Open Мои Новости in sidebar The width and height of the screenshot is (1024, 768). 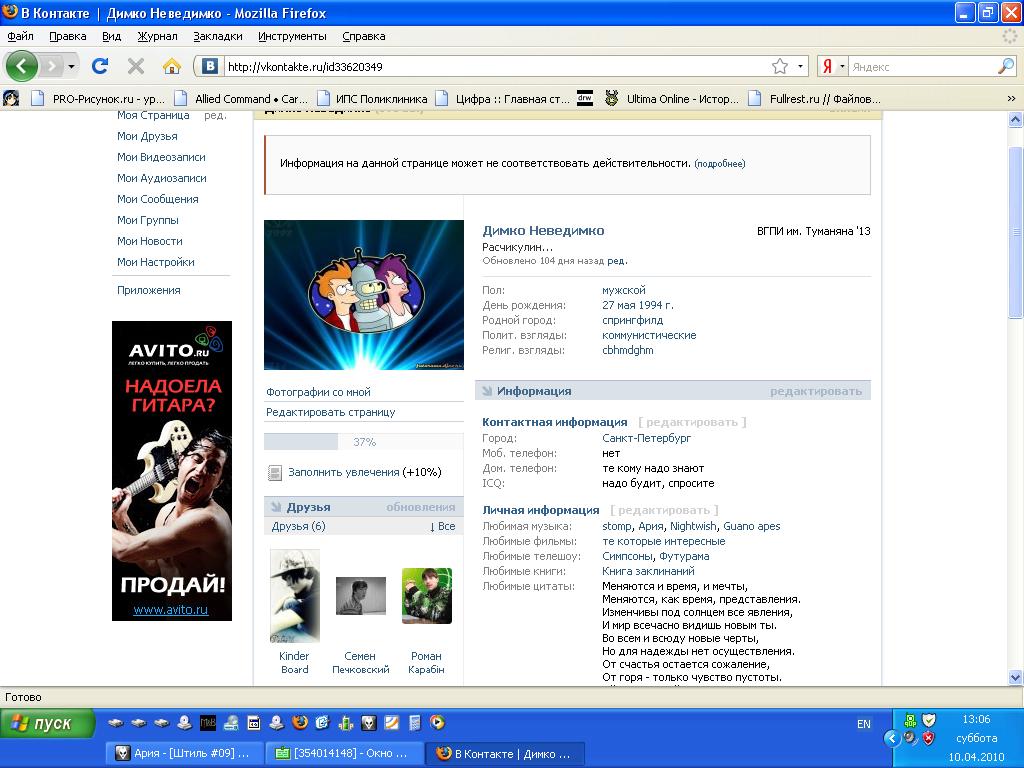[x=150, y=241]
